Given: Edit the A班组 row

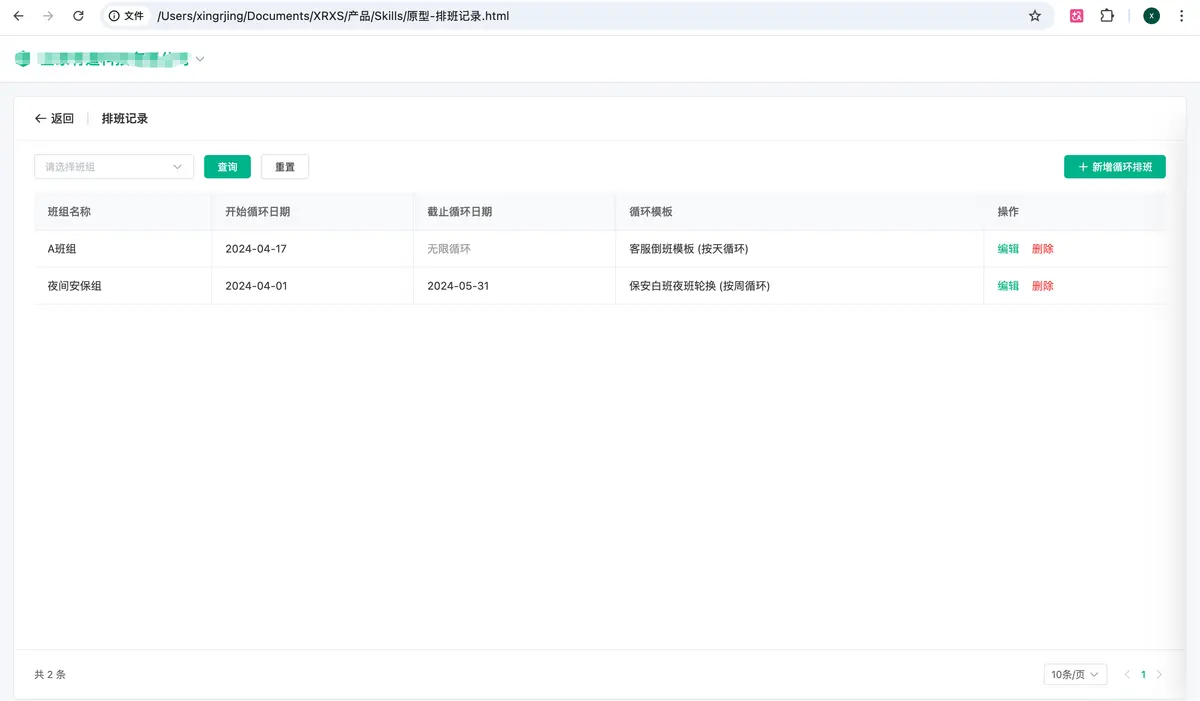Looking at the screenshot, I should 1008,249.
